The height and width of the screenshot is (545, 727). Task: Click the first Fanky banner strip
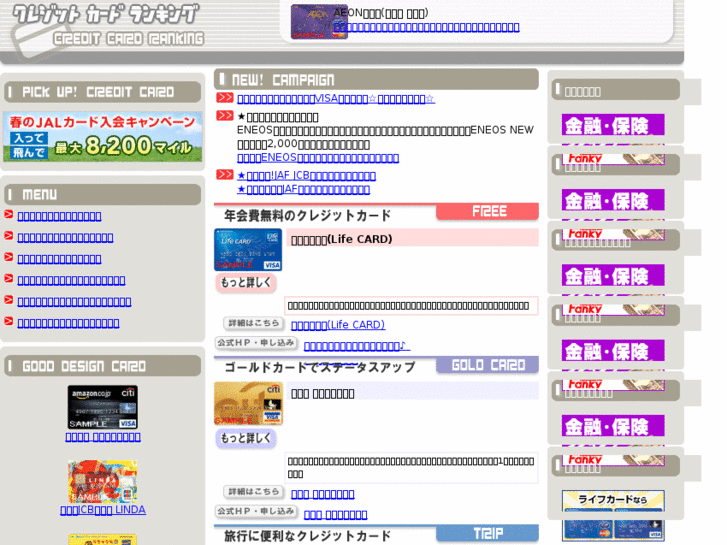point(613,159)
